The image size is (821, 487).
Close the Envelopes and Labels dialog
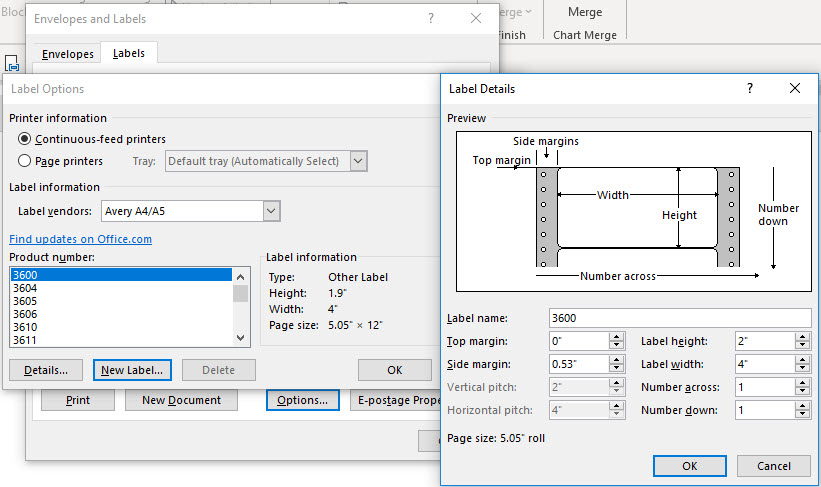(476, 18)
